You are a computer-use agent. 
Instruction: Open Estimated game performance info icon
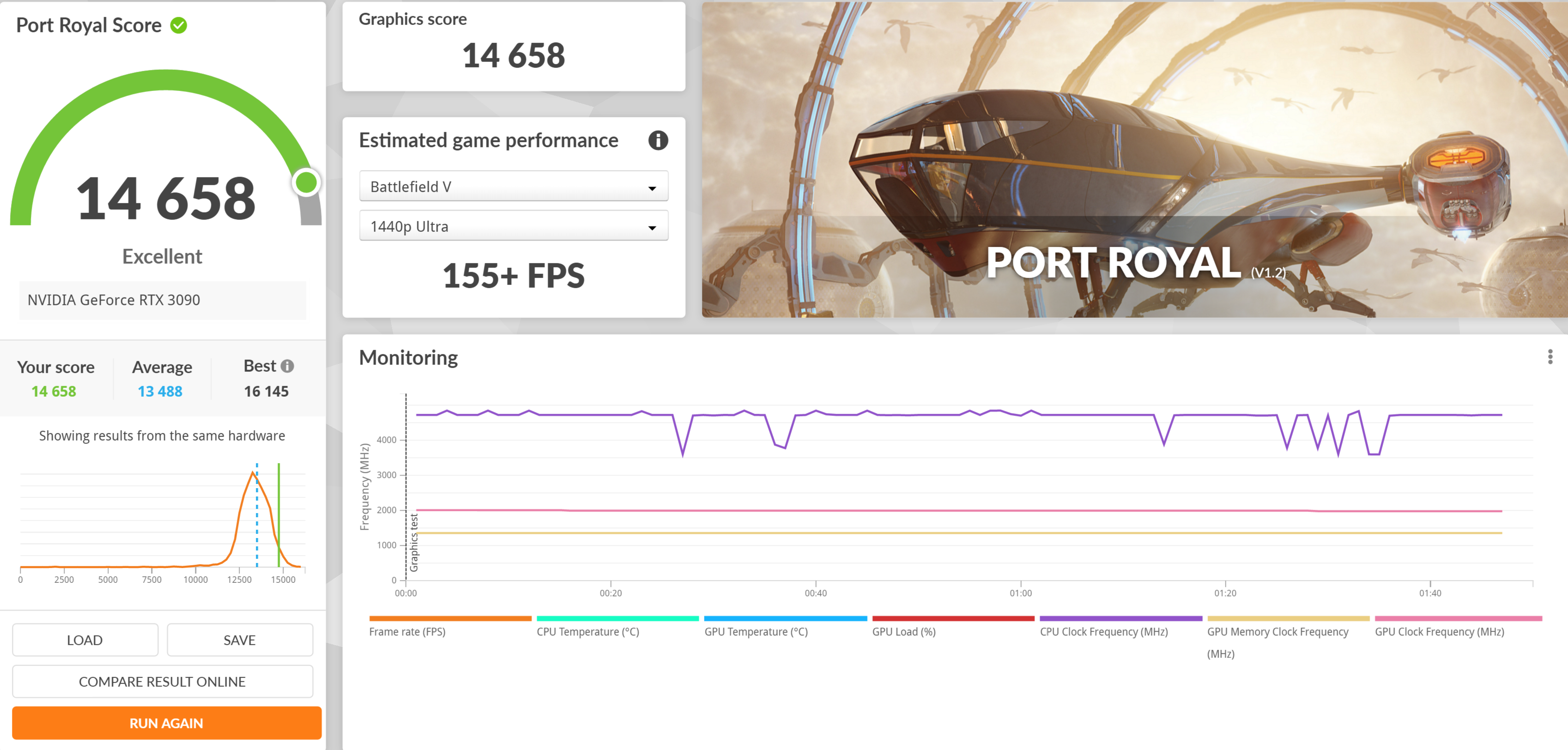(x=657, y=140)
